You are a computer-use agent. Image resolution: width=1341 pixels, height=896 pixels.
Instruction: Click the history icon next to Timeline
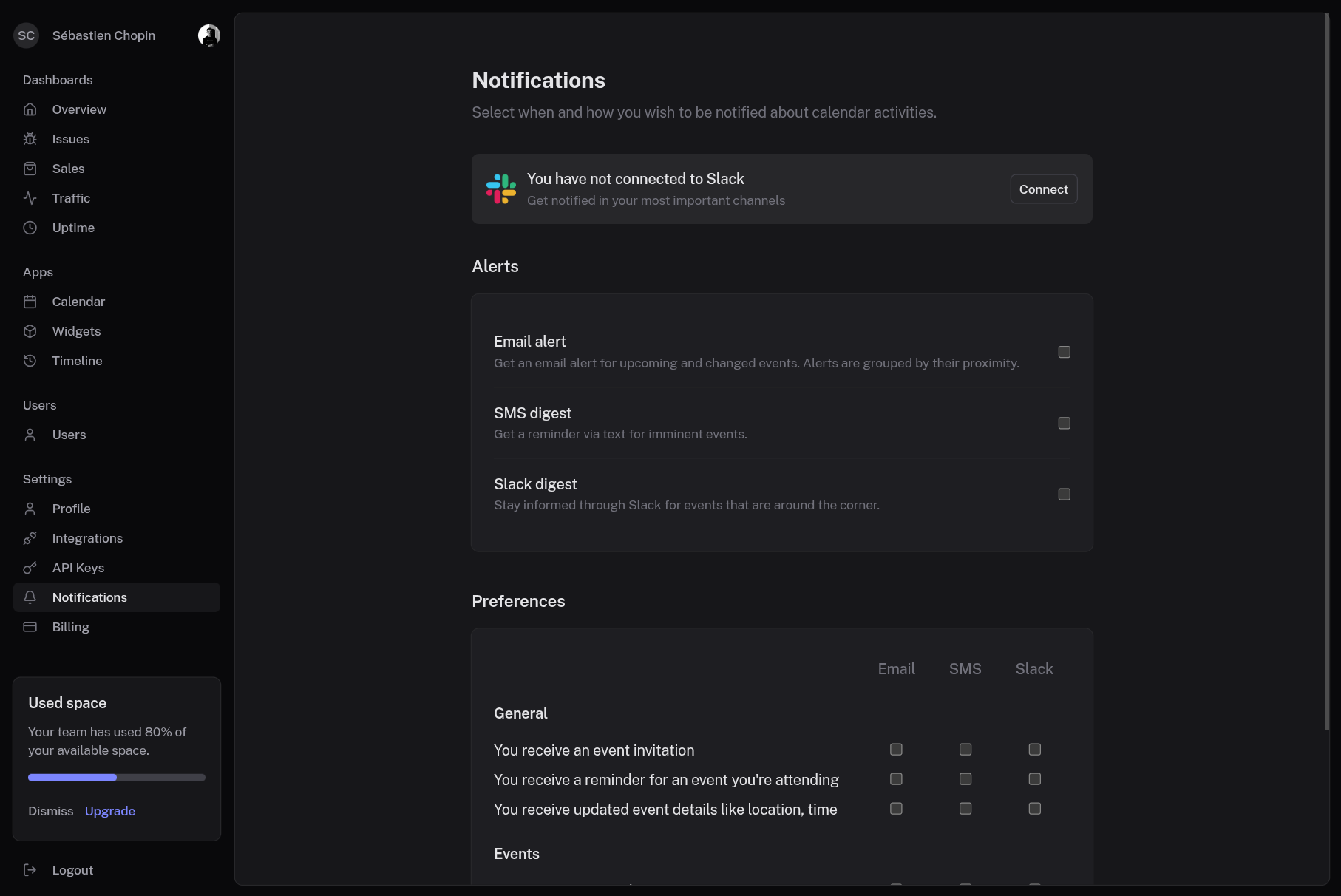click(30, 361)
